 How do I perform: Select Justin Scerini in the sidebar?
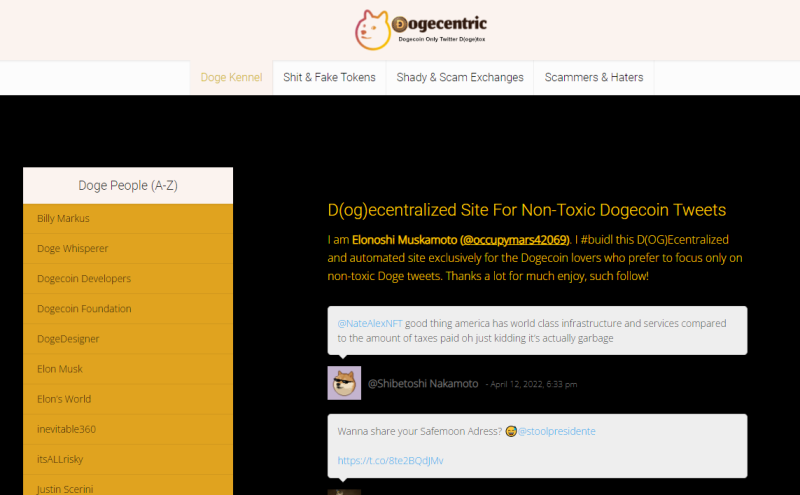click(128, 487)
